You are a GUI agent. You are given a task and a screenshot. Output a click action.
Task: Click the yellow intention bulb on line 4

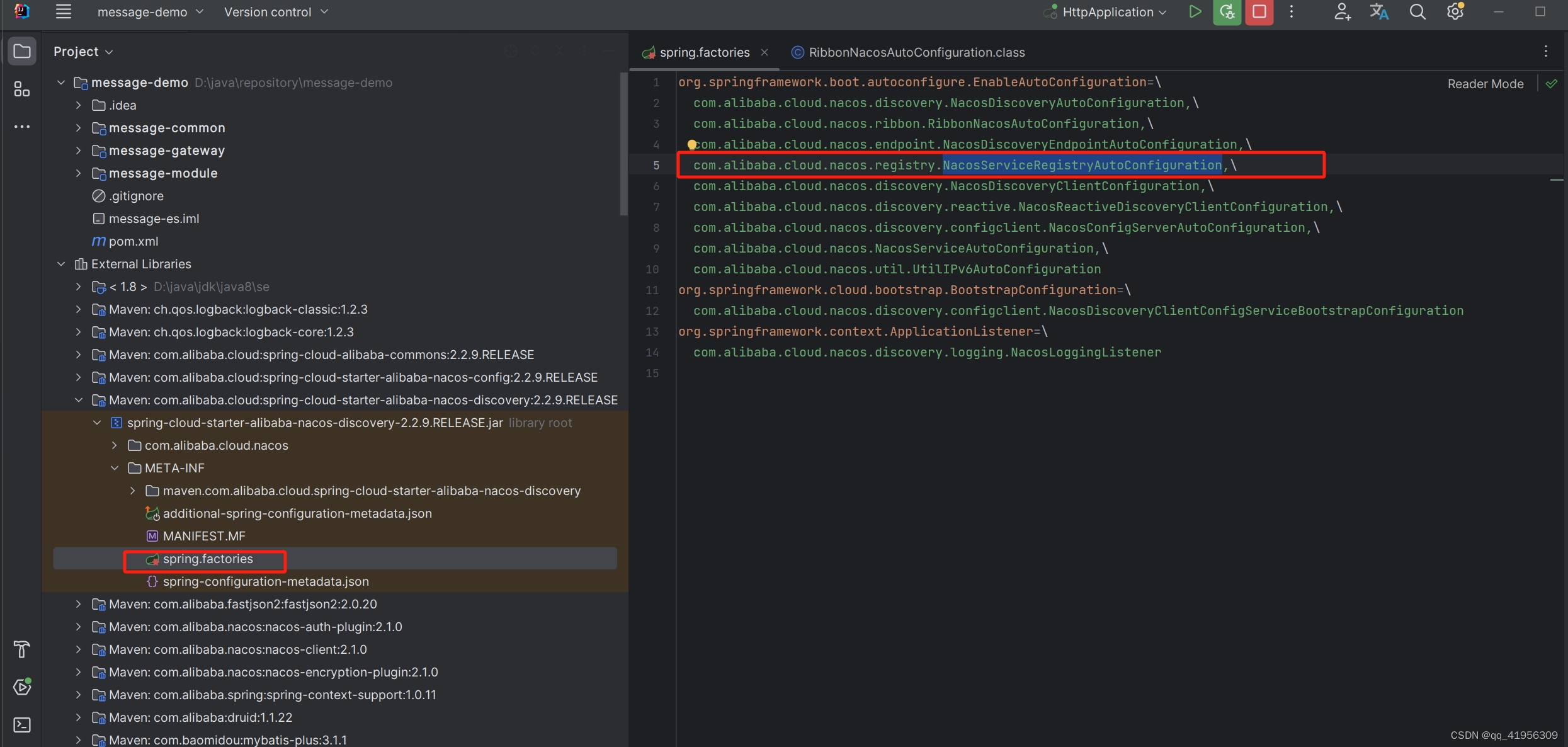[691, 145]
